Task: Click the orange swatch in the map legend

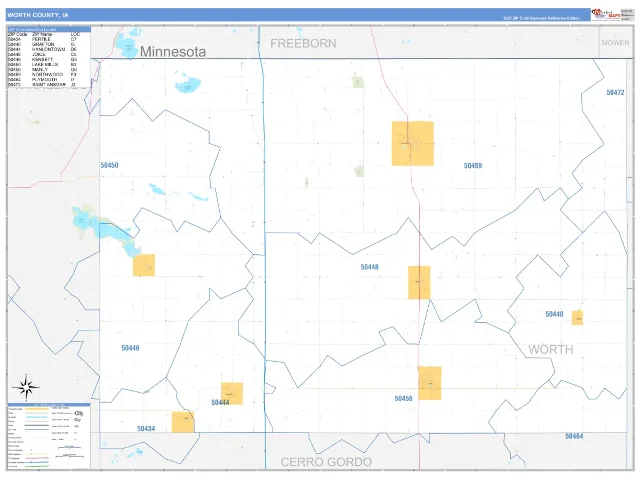Action: pos(37,409)
